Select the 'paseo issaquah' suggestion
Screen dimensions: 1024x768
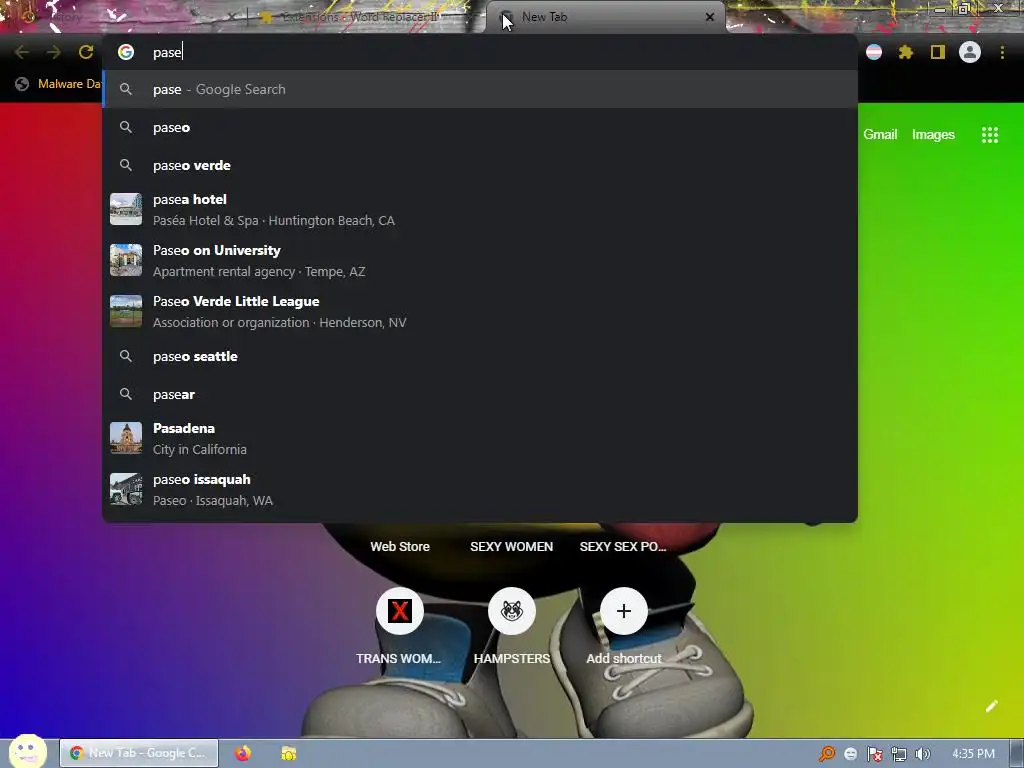[x=480, y=490]
